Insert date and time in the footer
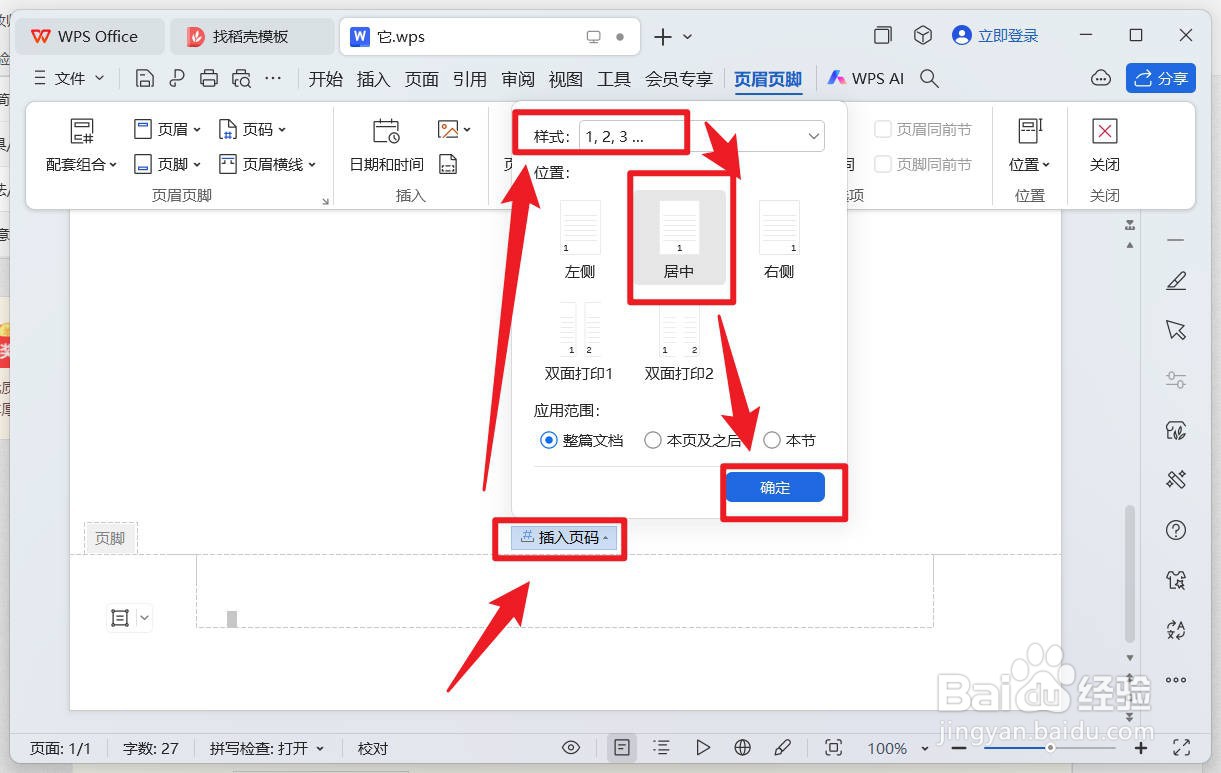This screenshot has width=1221, height=773. pos(385,145)
